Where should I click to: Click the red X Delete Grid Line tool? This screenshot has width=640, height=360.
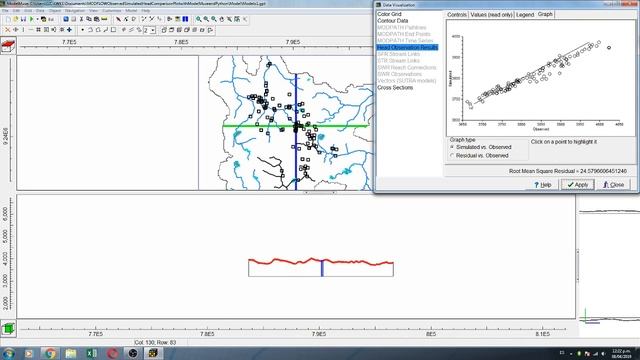coord(7,30)
